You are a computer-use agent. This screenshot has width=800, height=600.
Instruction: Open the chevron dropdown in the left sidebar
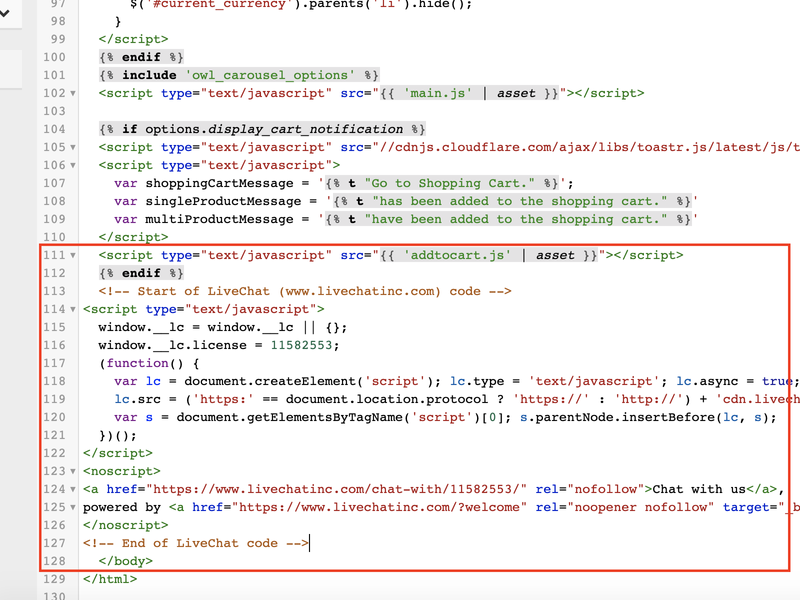[x=5, y=13]
